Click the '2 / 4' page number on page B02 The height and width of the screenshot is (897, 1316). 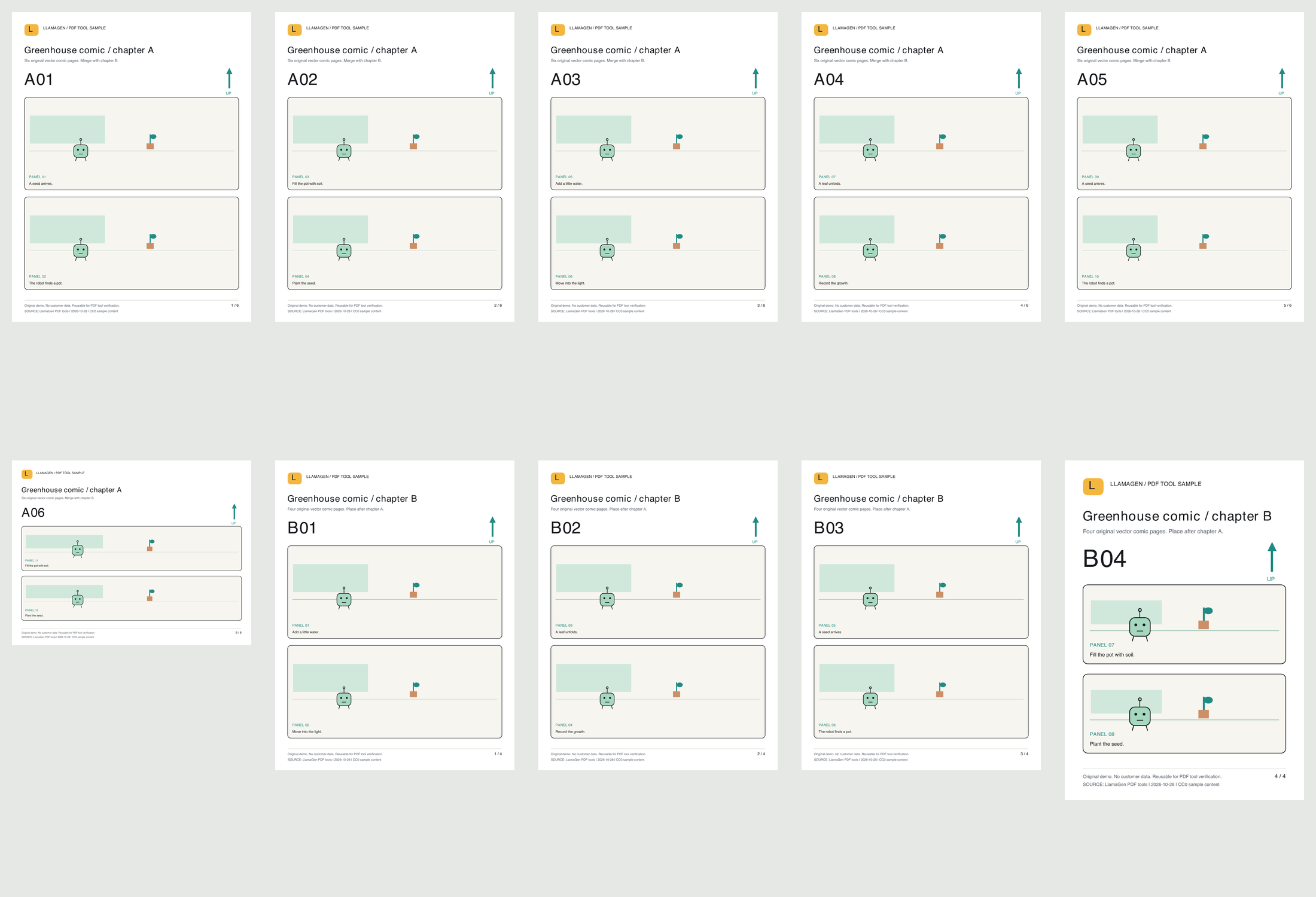pos(761,754)
